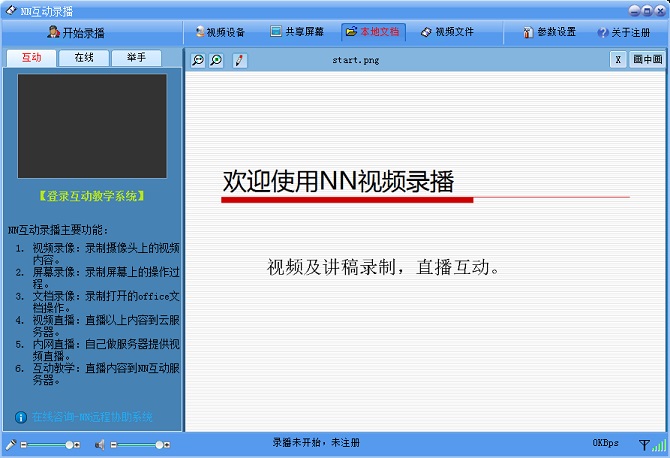Click the 录播未开始，未注册 status text
Screen dimensions: 670x458
[316, 443]
